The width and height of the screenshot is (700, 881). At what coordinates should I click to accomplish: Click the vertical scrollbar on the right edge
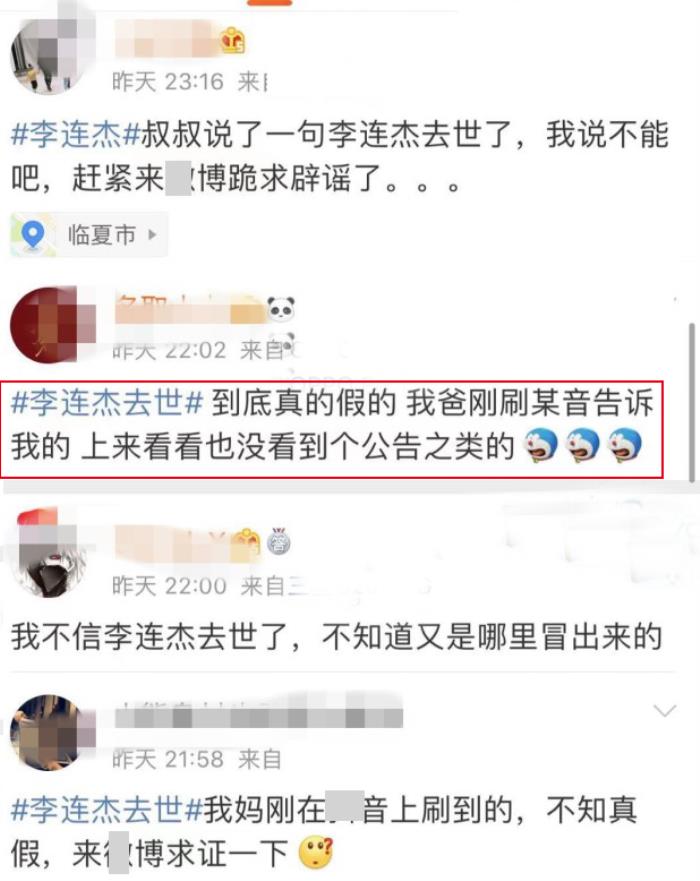pyautogui.click(x=693, y=402)
